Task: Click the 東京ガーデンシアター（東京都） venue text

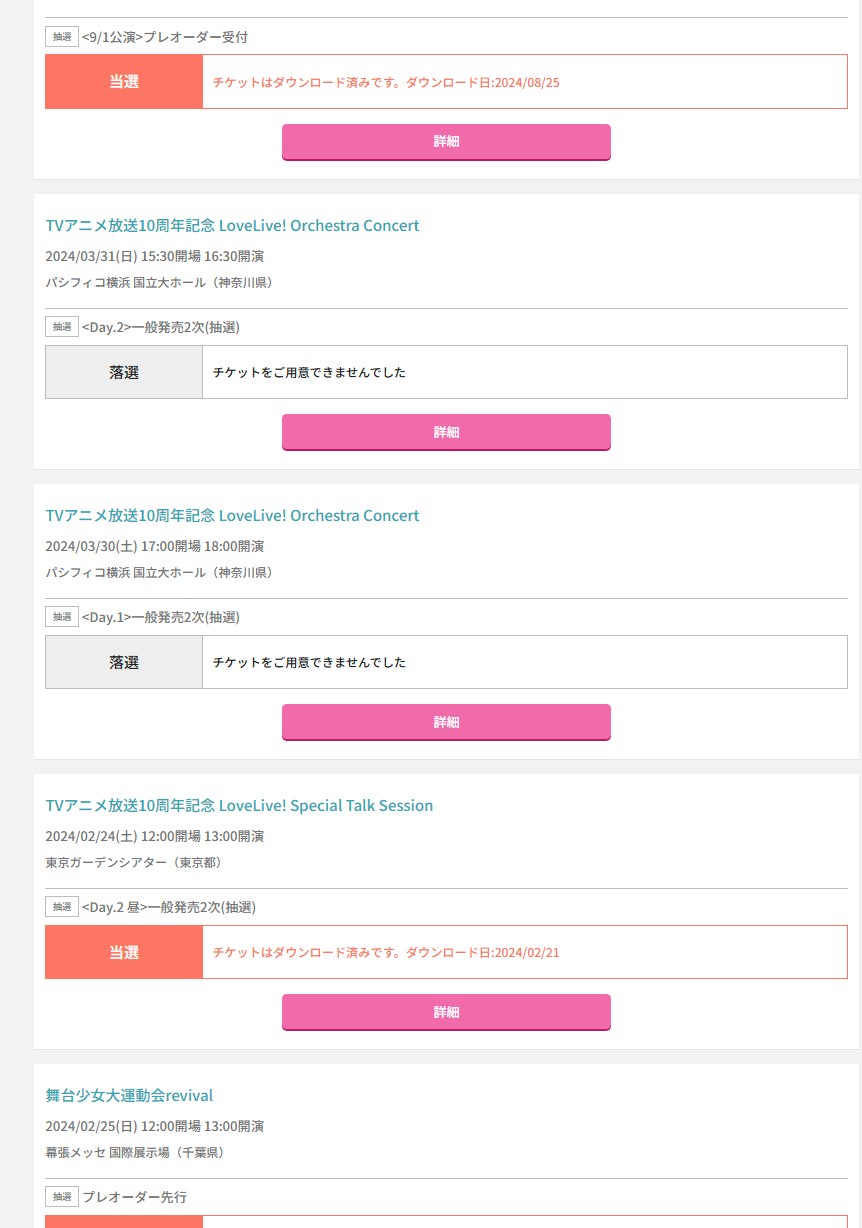Action: pos(133,862)
